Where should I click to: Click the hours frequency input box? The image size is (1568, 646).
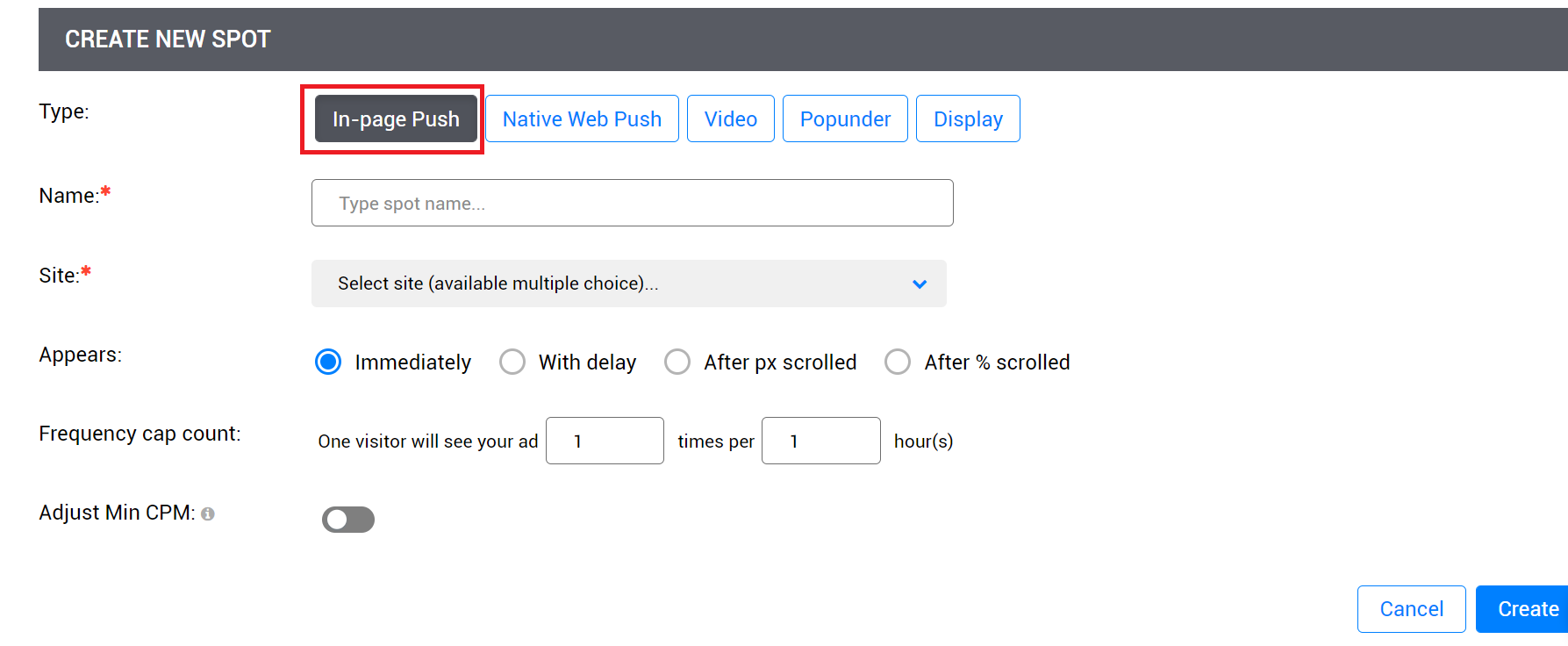[820, 441]
